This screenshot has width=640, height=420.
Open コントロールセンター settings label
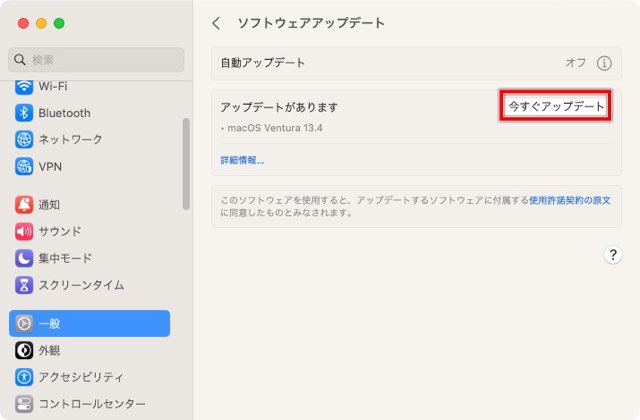92,404
